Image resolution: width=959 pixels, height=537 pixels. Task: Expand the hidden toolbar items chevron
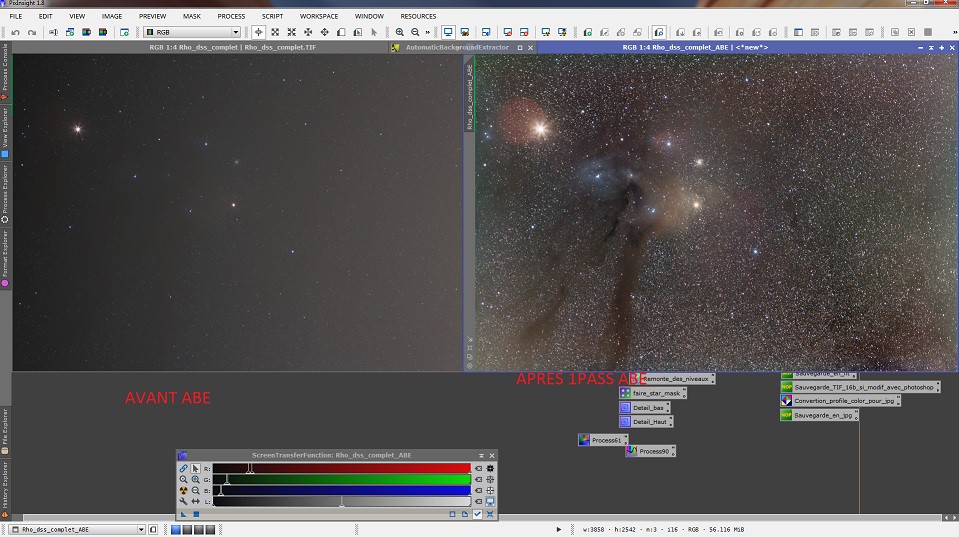pyautogui.click(x=428, y=32)
